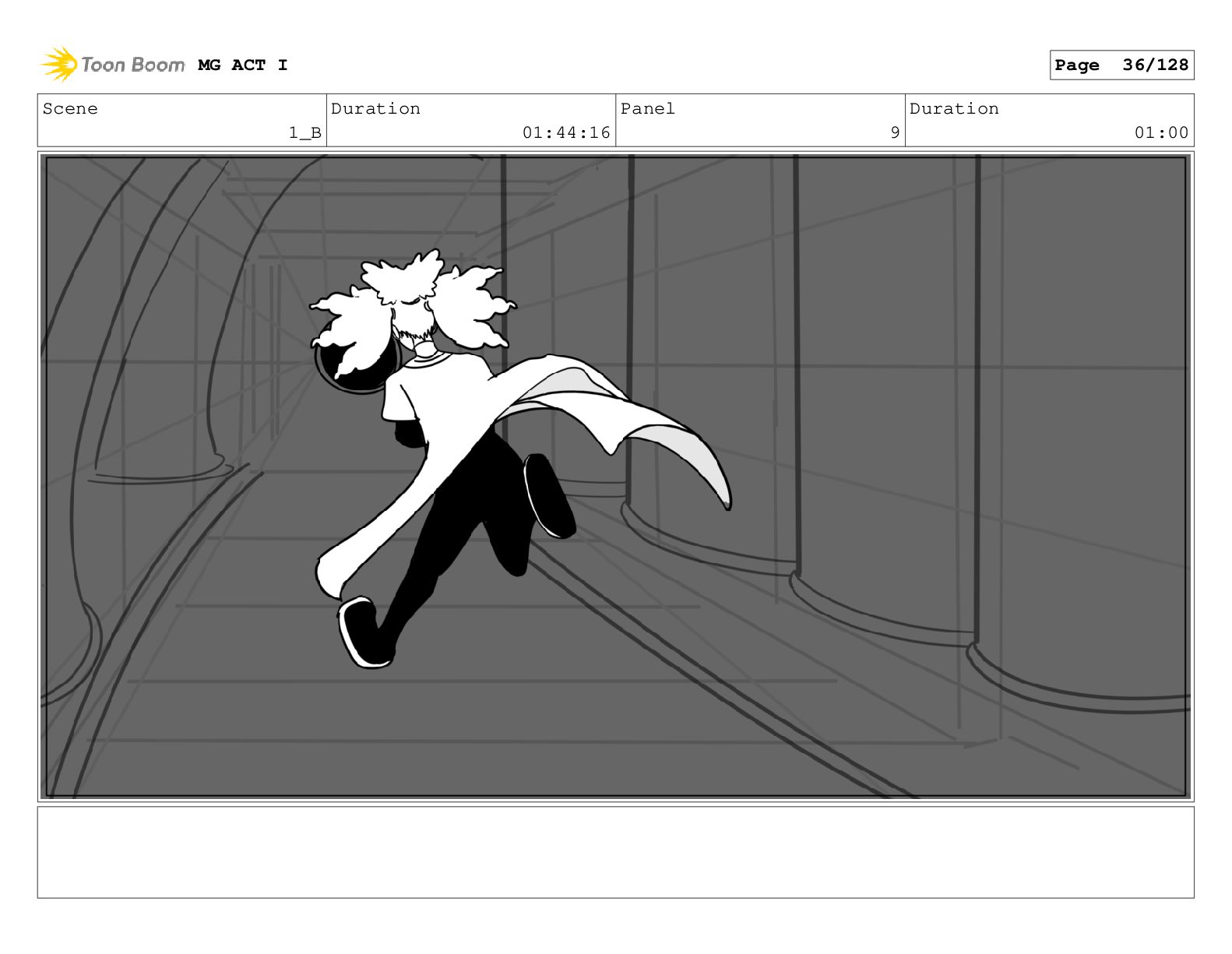Click the scene duration value '01:44:16'
This screenshot has width=1232, height=954.
coord(566,133)
